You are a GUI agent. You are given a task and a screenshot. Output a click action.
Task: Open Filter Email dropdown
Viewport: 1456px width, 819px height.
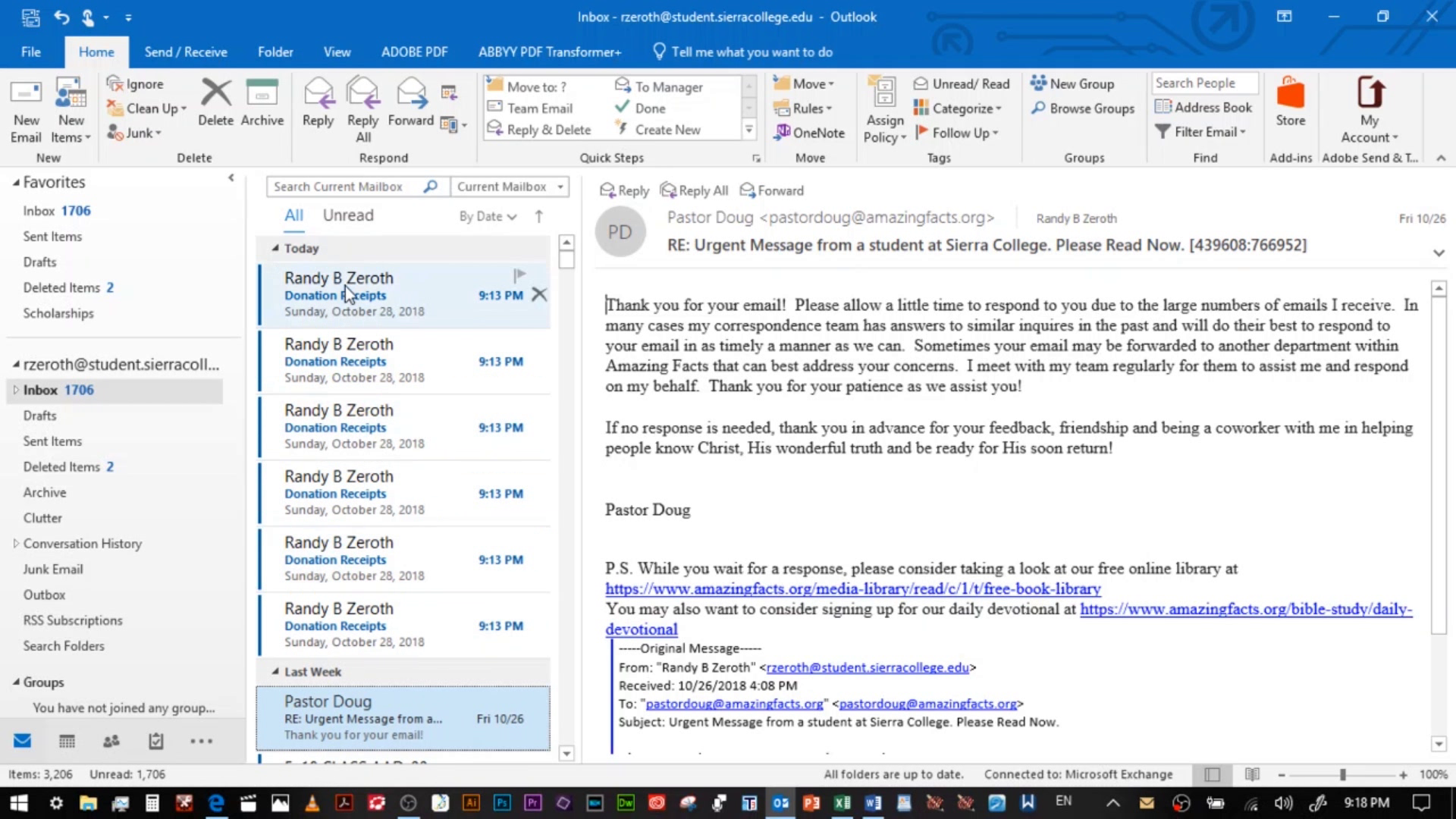[1200, 132]
